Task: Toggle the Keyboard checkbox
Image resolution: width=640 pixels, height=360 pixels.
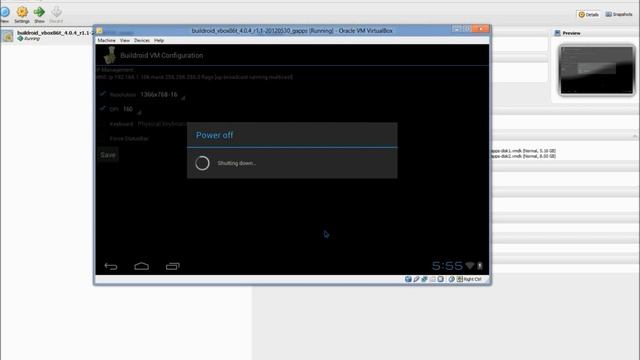Action: click(102, 124)
